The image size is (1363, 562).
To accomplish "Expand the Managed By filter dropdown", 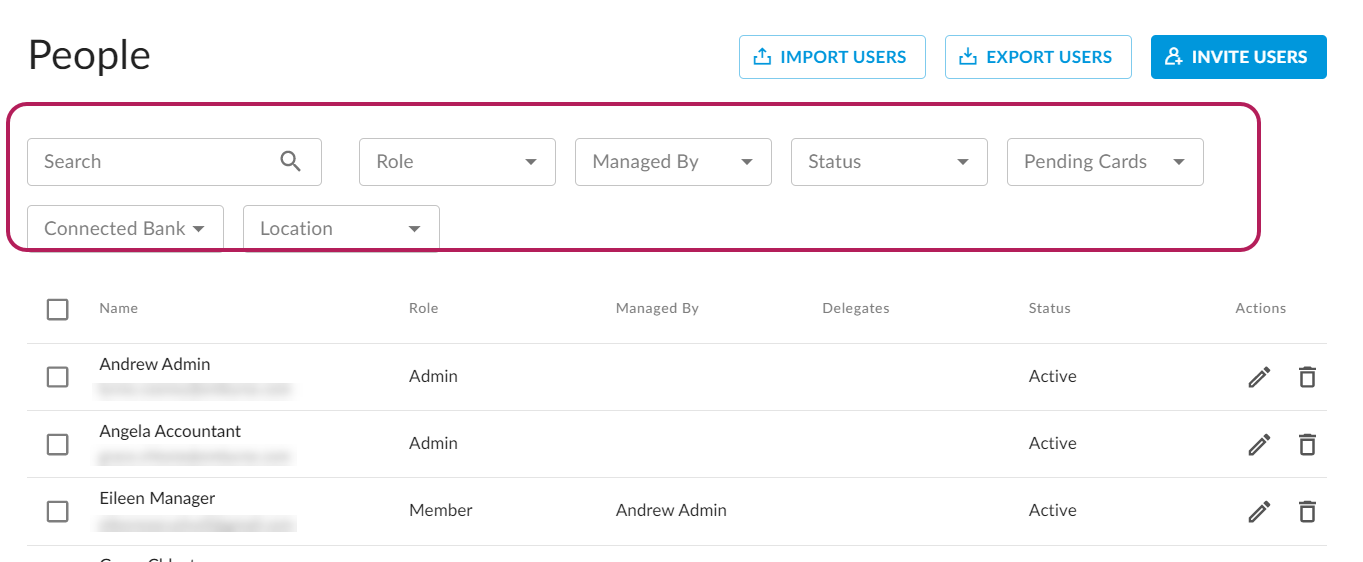I will [673, 162].
